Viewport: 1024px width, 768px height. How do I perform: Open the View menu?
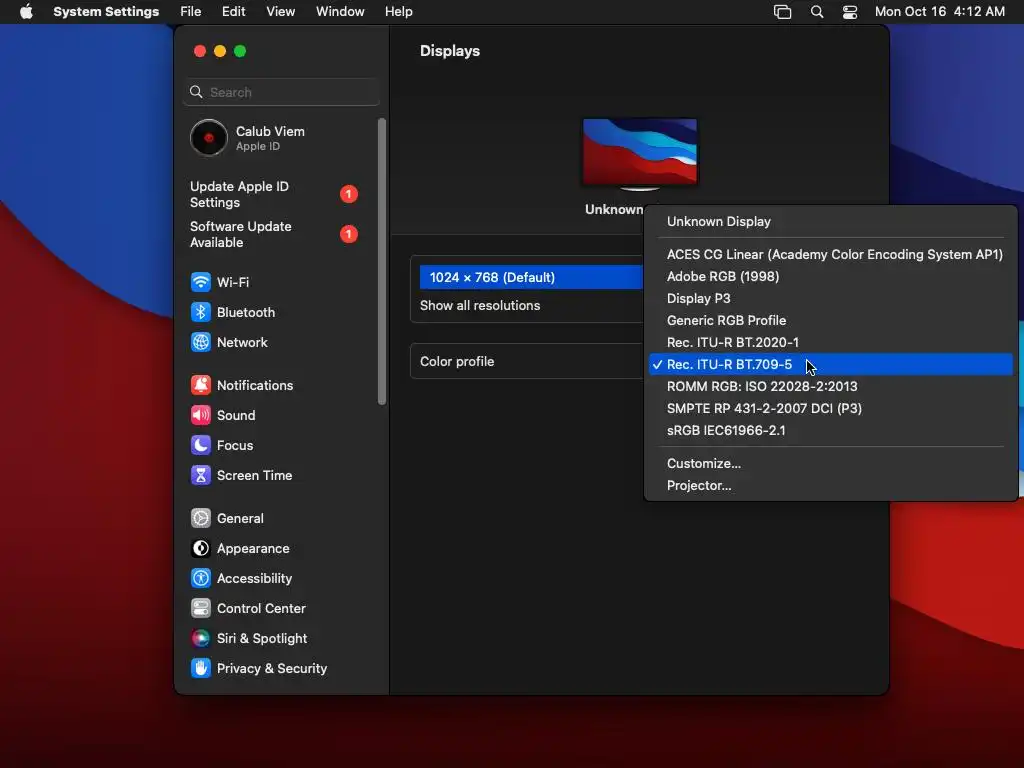click(280, 12)
